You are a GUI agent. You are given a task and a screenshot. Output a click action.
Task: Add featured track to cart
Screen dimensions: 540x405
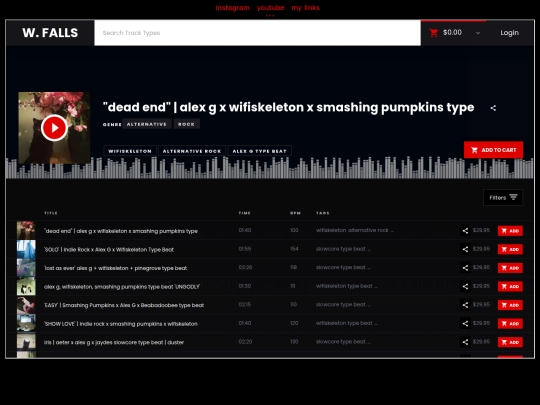[x=493, y=150]
